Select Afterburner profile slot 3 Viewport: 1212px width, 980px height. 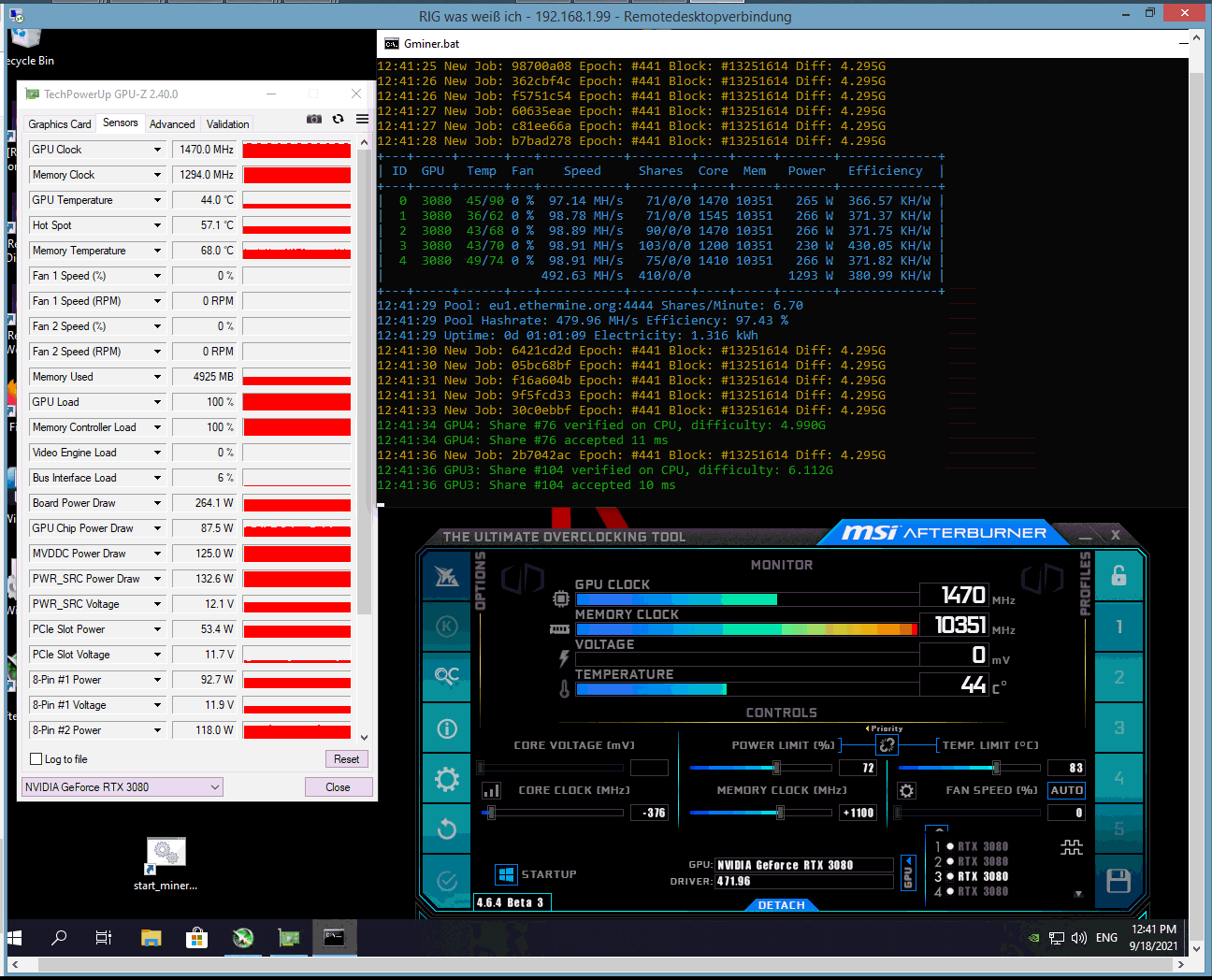point(1118,728)
